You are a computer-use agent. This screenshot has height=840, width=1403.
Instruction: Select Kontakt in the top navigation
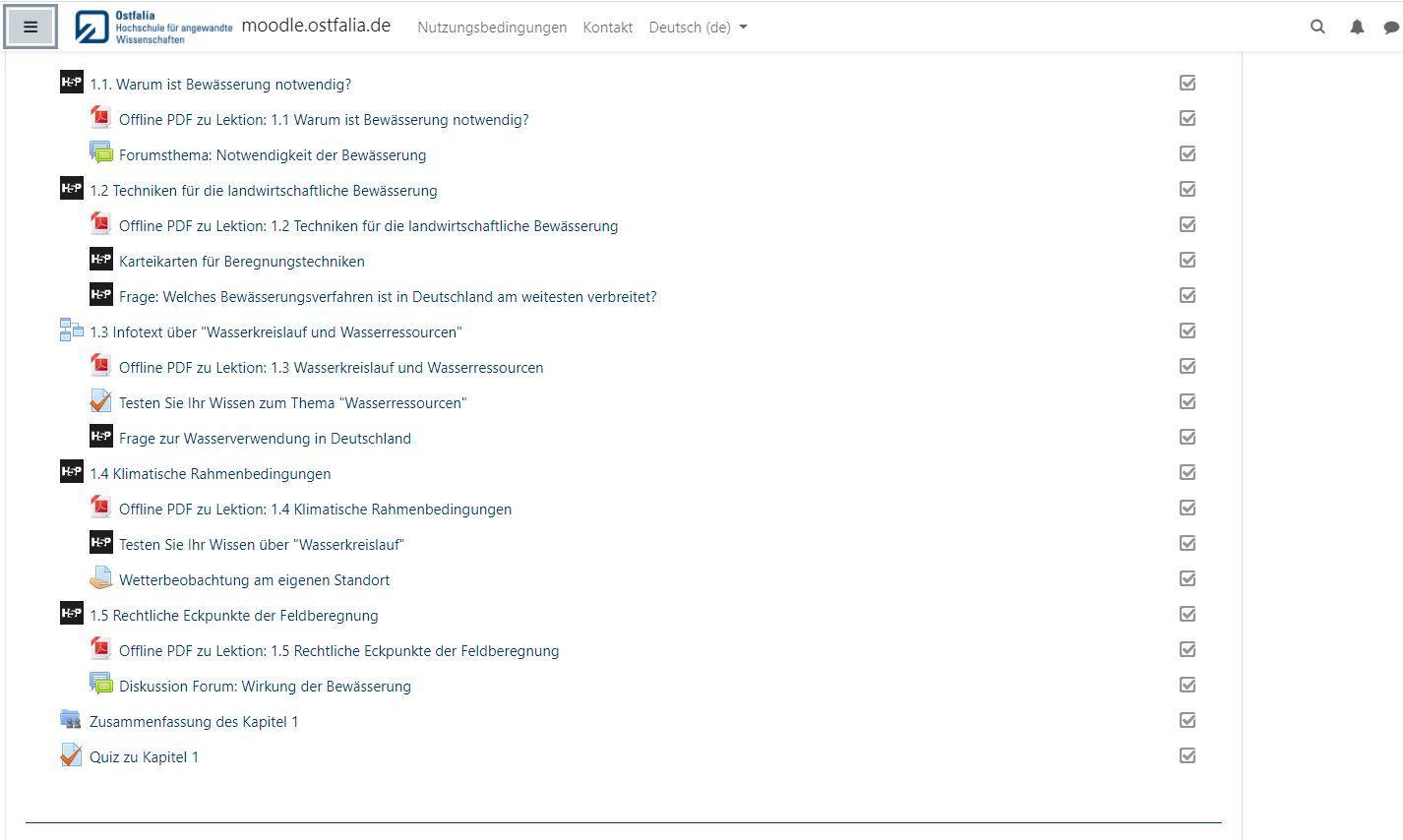coord(607,28)
